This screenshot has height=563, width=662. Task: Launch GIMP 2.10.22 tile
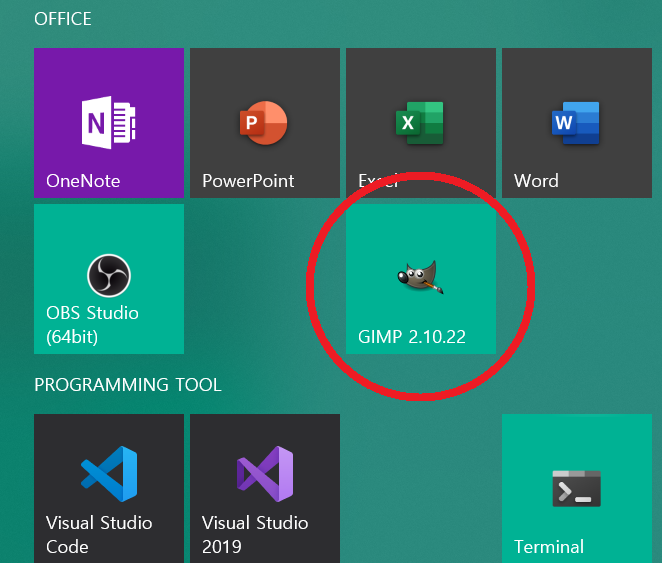(421, 279)
